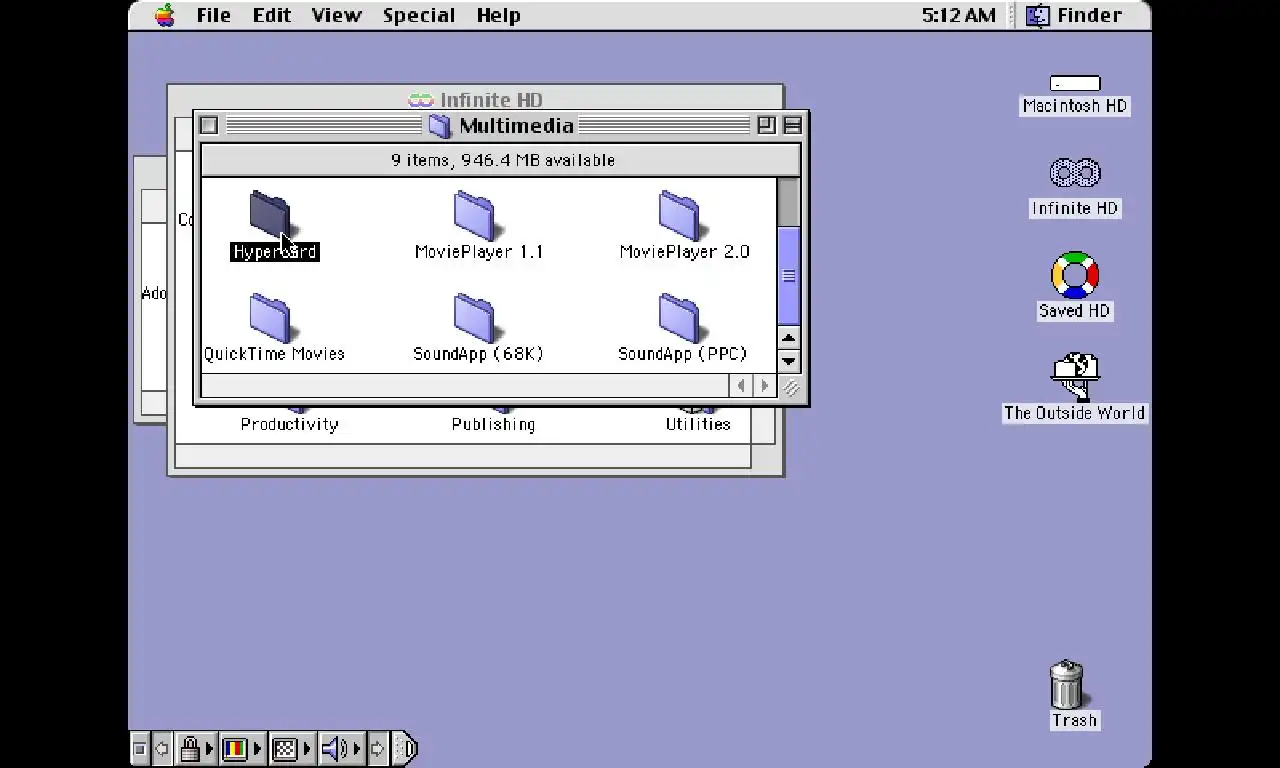Collapse the control strip using its end tab
The image size is (1280, 768).
(405, 748)
